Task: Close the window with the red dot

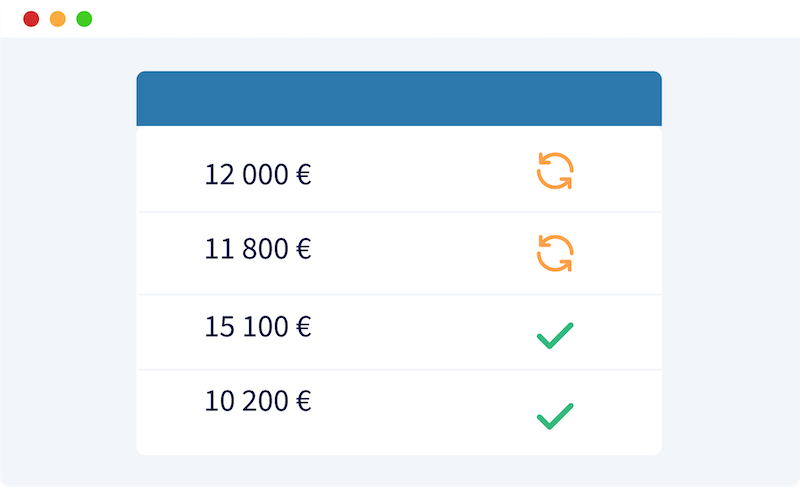Action: click(31, 19)
